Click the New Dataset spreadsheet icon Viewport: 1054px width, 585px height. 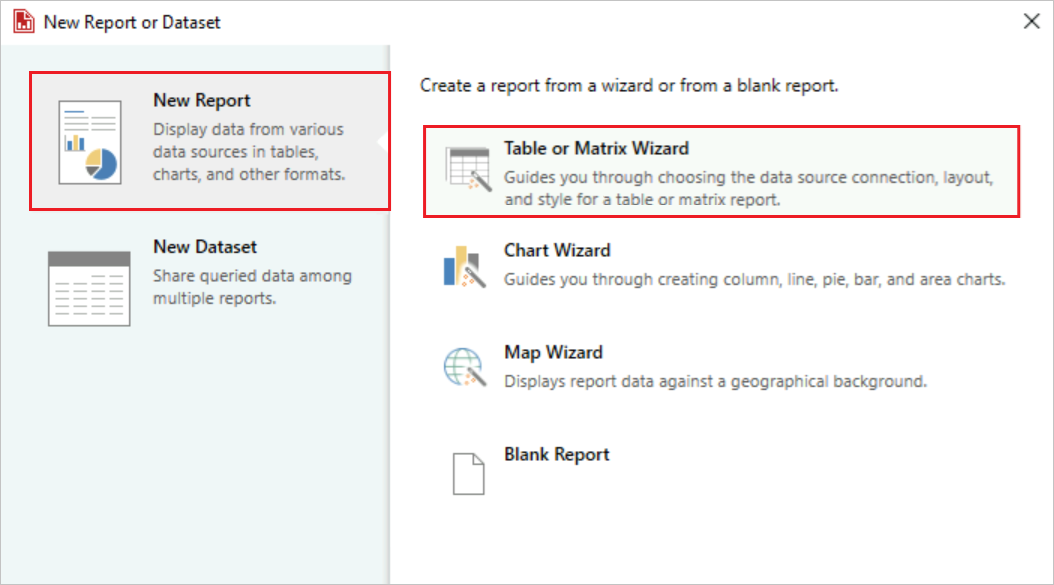click(x=87, y=285)
